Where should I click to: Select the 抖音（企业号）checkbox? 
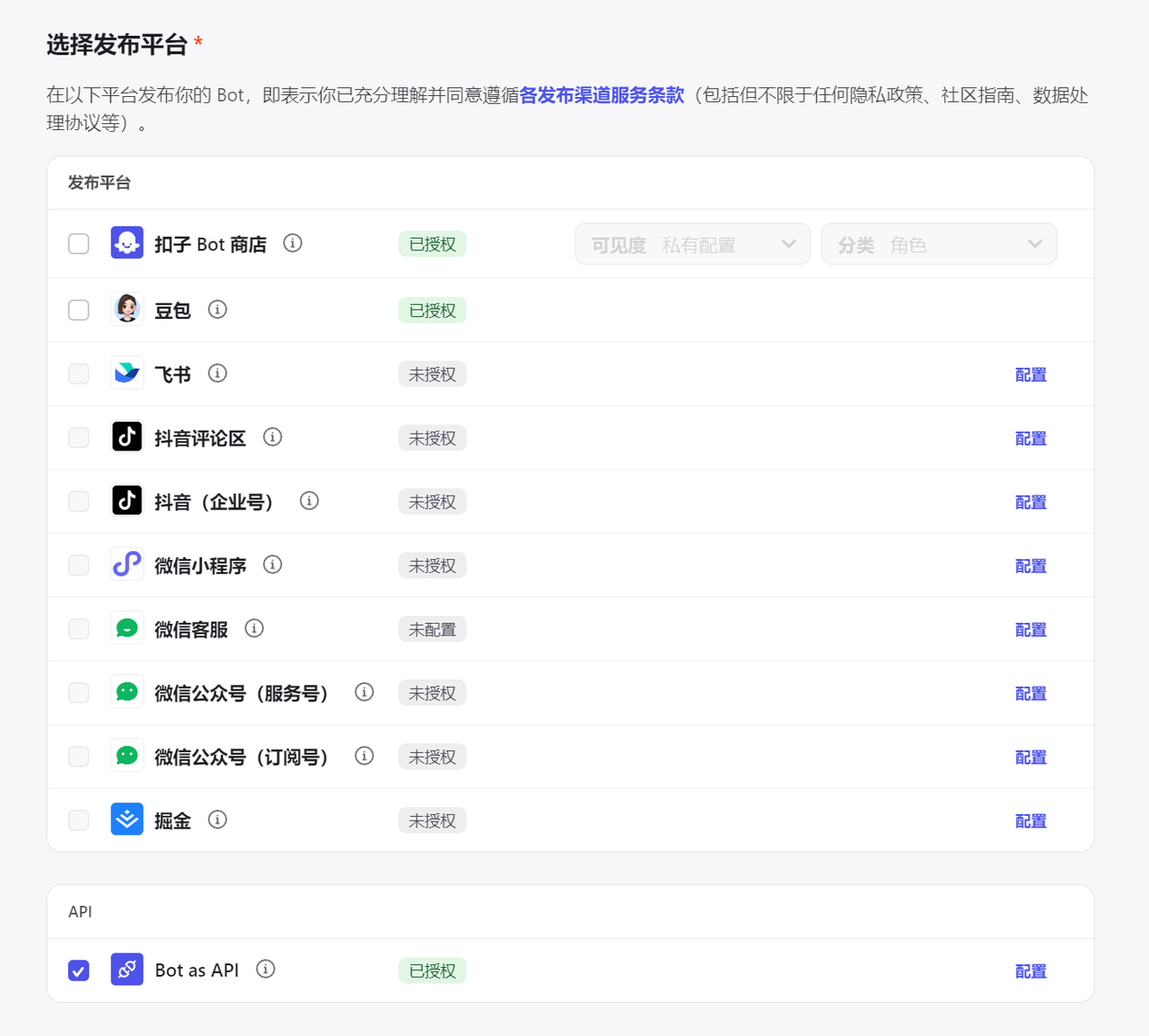tap(79, 501)
